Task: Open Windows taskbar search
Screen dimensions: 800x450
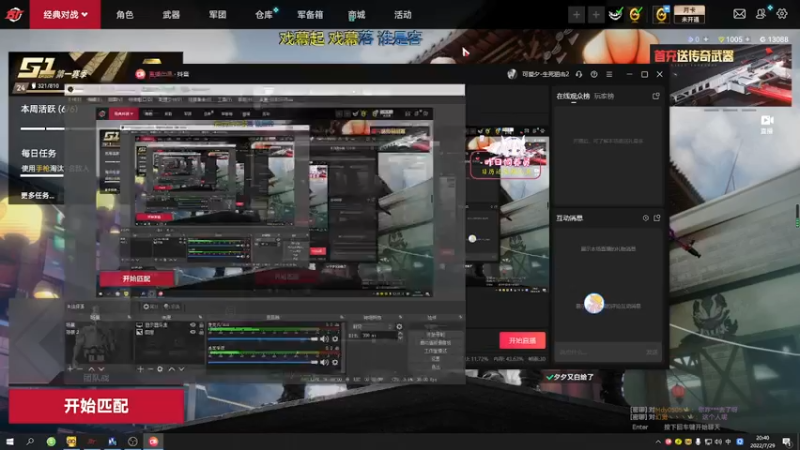Action: (x=30, y=441)
